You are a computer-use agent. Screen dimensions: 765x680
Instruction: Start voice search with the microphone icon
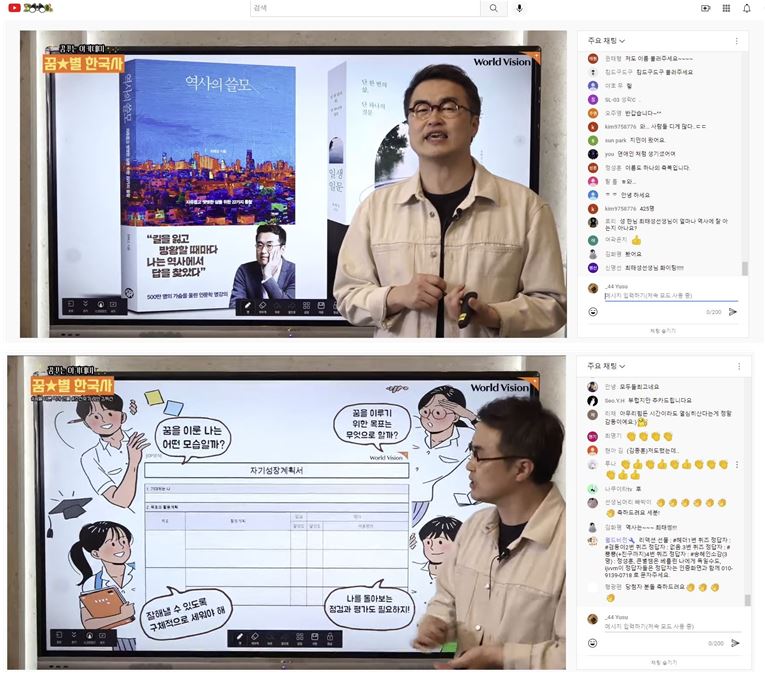[519, 8]
